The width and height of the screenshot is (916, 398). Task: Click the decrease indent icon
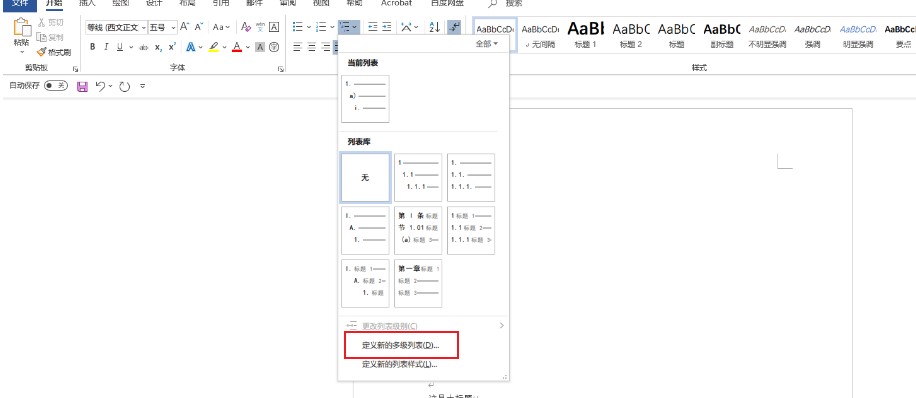point(372,27)
